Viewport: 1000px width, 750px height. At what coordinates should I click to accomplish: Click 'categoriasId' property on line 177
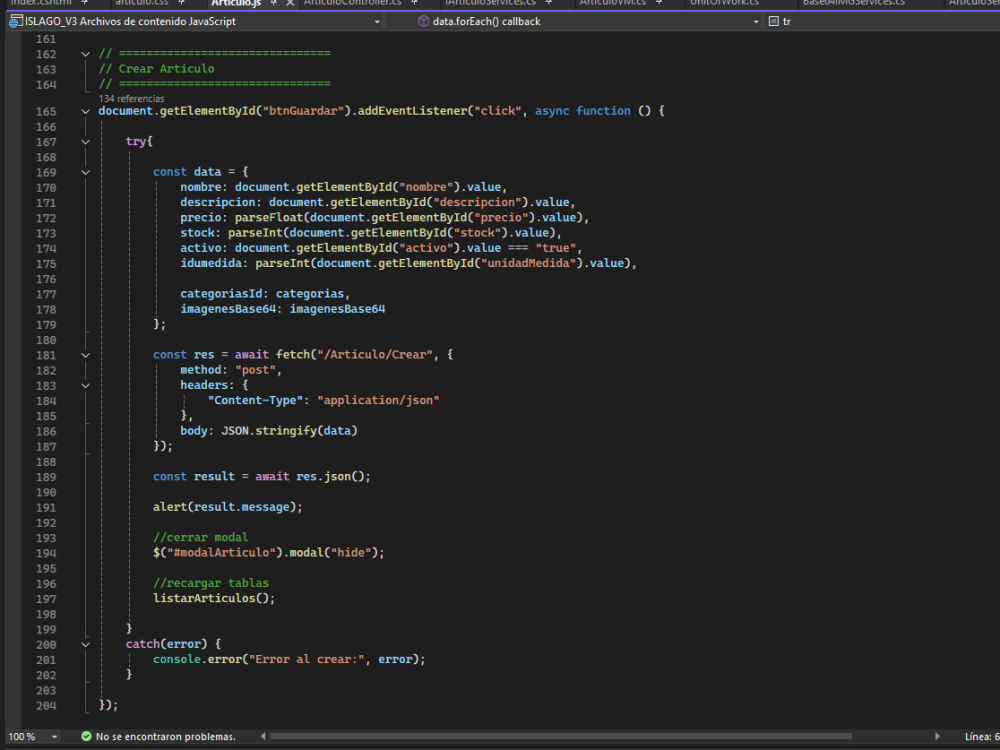point(221,294)
